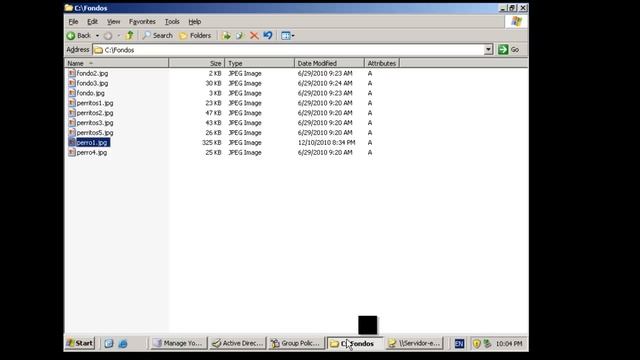
Task: Open the Help menu
Action: tap(194, 22)
